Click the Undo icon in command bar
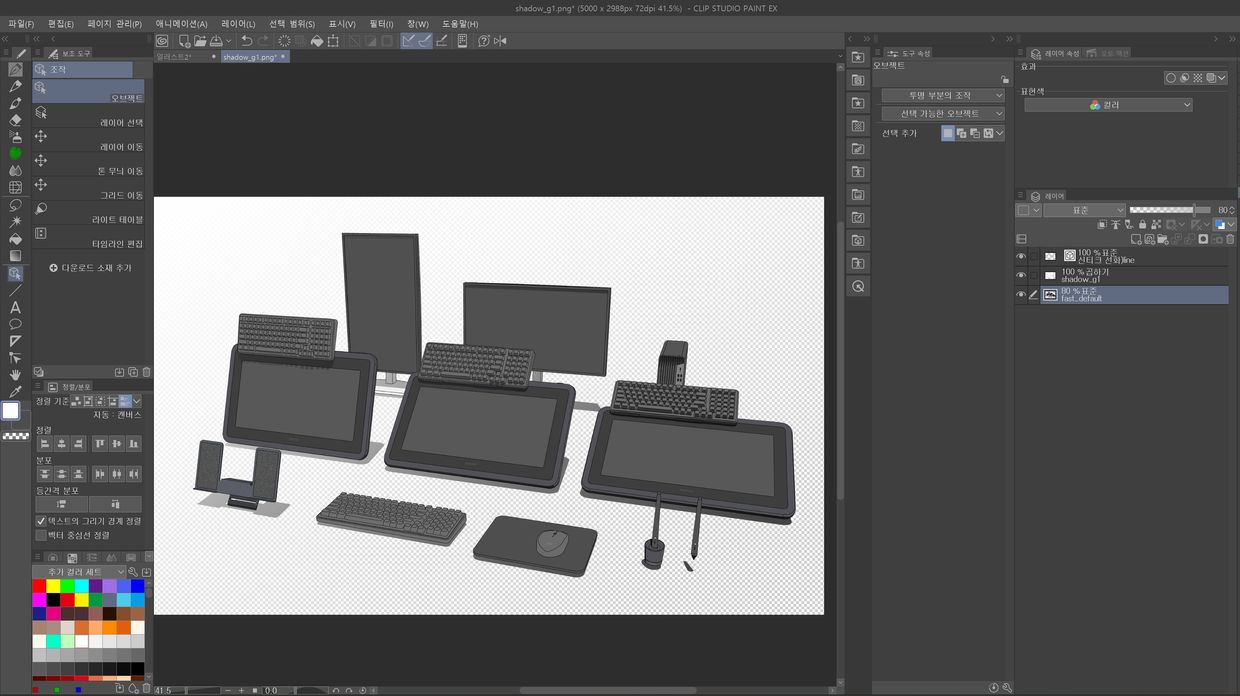This screenshot has width=1240, height=696. (246, 41)
